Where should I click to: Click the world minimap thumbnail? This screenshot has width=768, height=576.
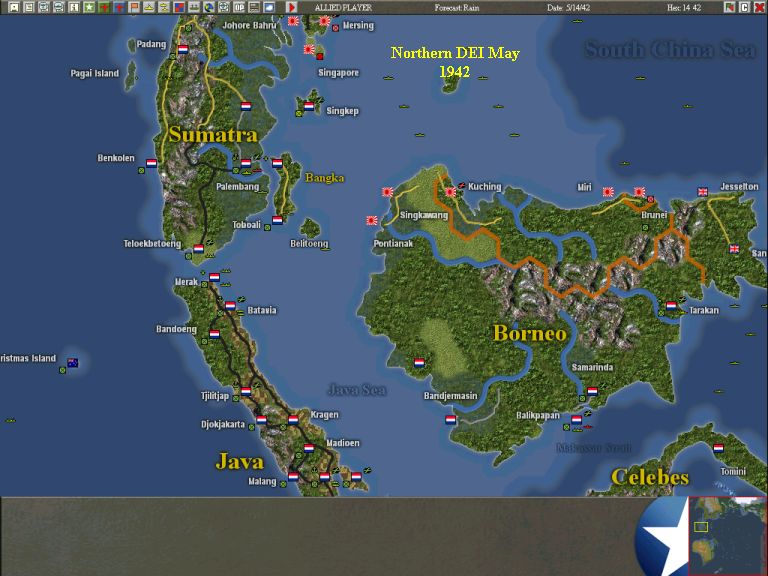point(728,536)
